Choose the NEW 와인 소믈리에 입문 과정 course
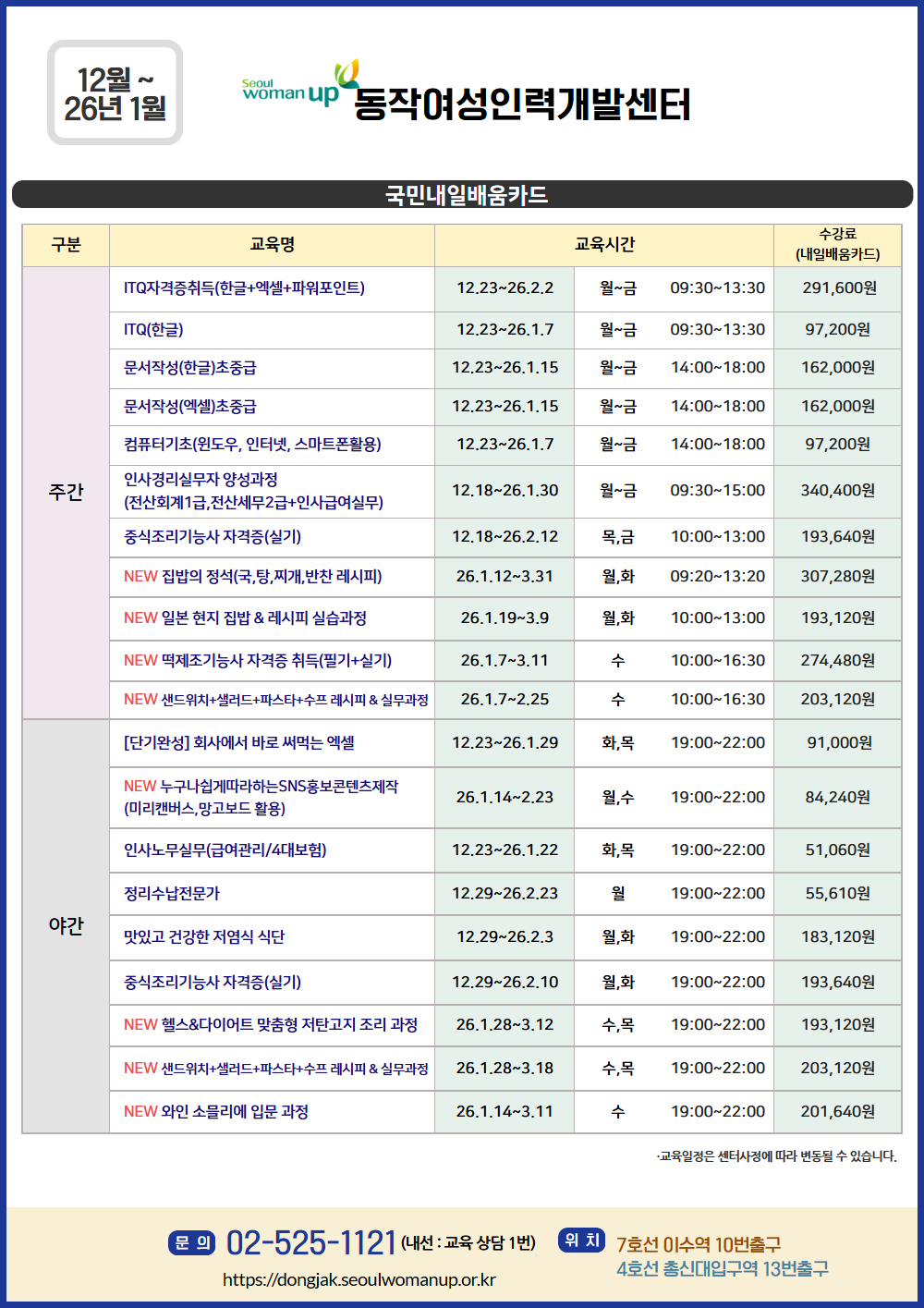This screenshot has width=924, height=1308. [x=216, y=1112]
